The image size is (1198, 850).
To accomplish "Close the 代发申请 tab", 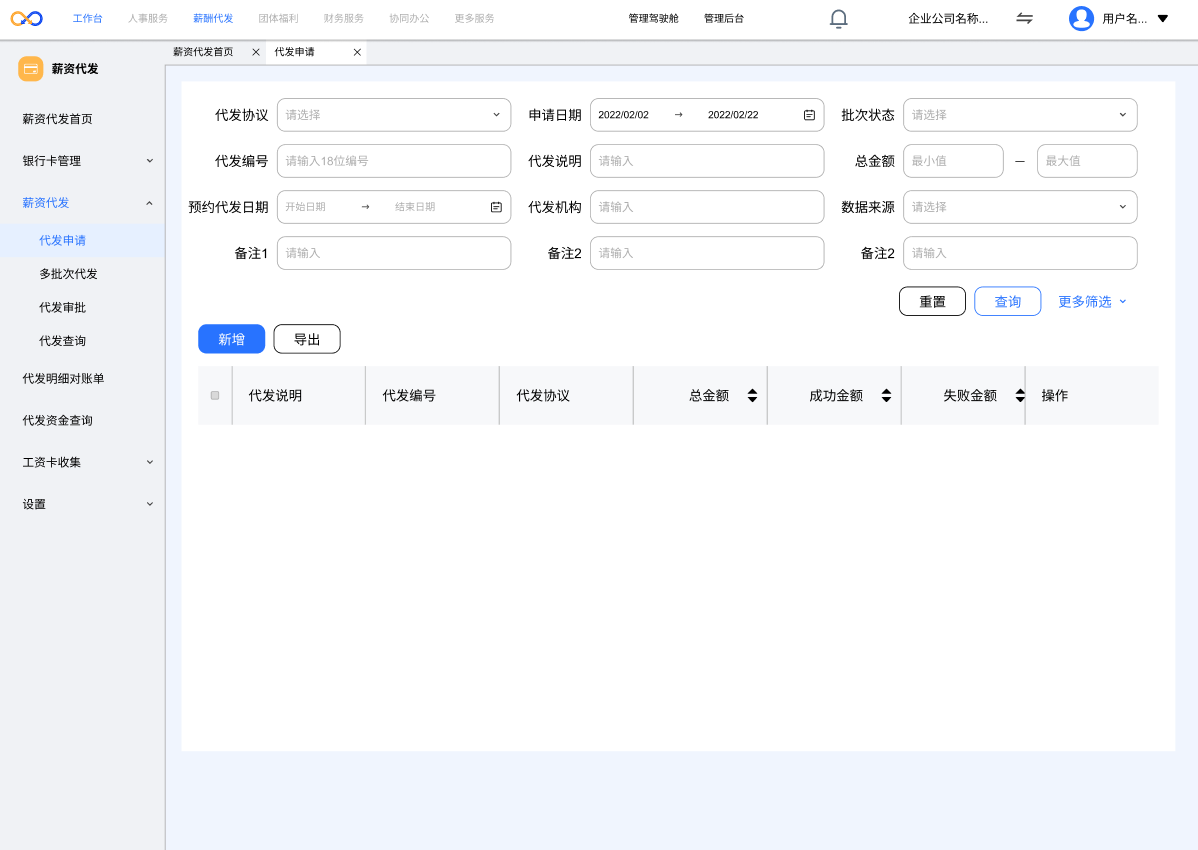I will (357, 52).
